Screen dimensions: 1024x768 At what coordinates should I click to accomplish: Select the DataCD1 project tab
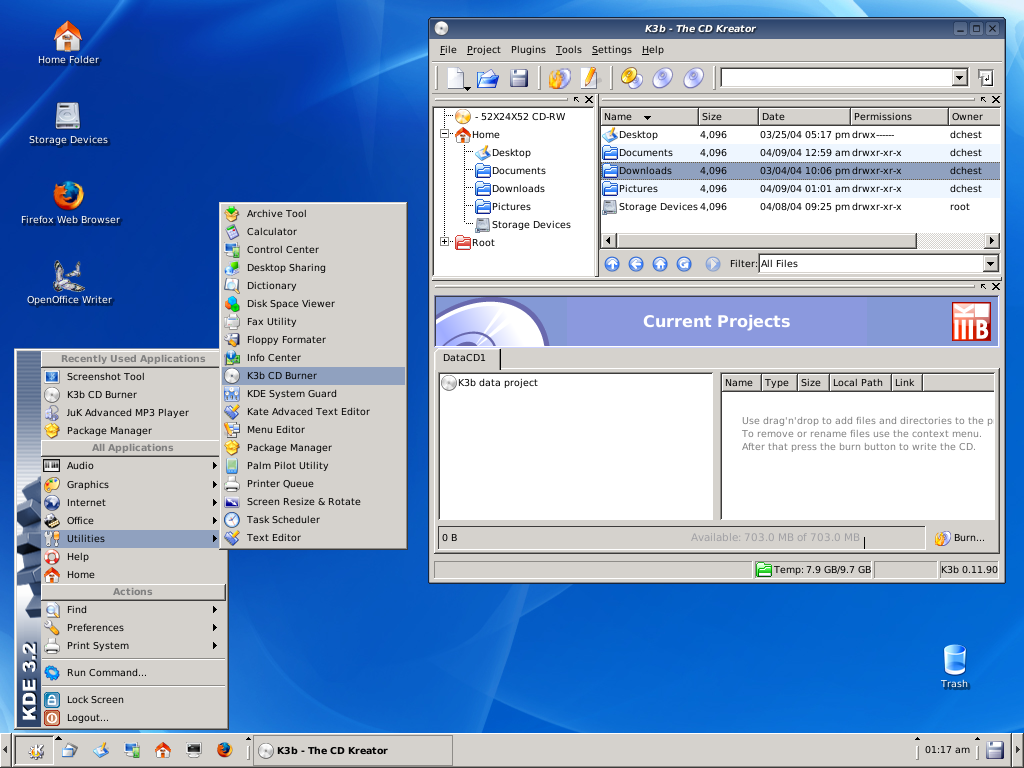tap(467, 358)
